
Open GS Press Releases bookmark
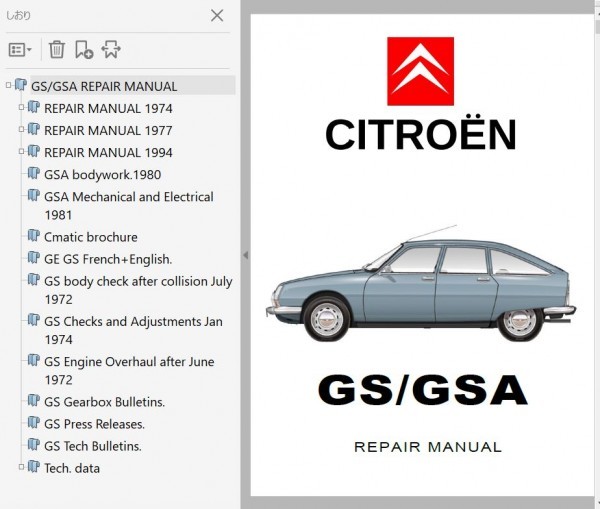[x=95, y=424]
